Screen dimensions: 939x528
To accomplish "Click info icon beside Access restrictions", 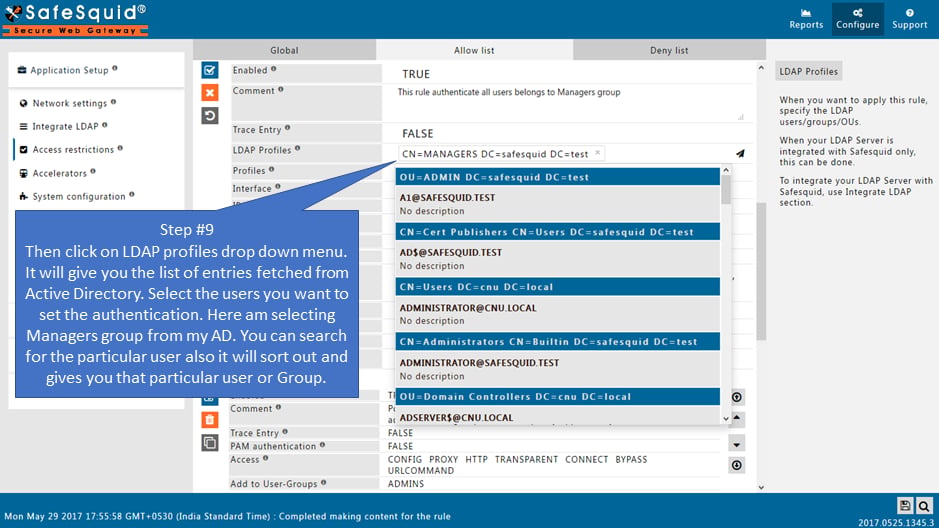I will tap(120, 148).
